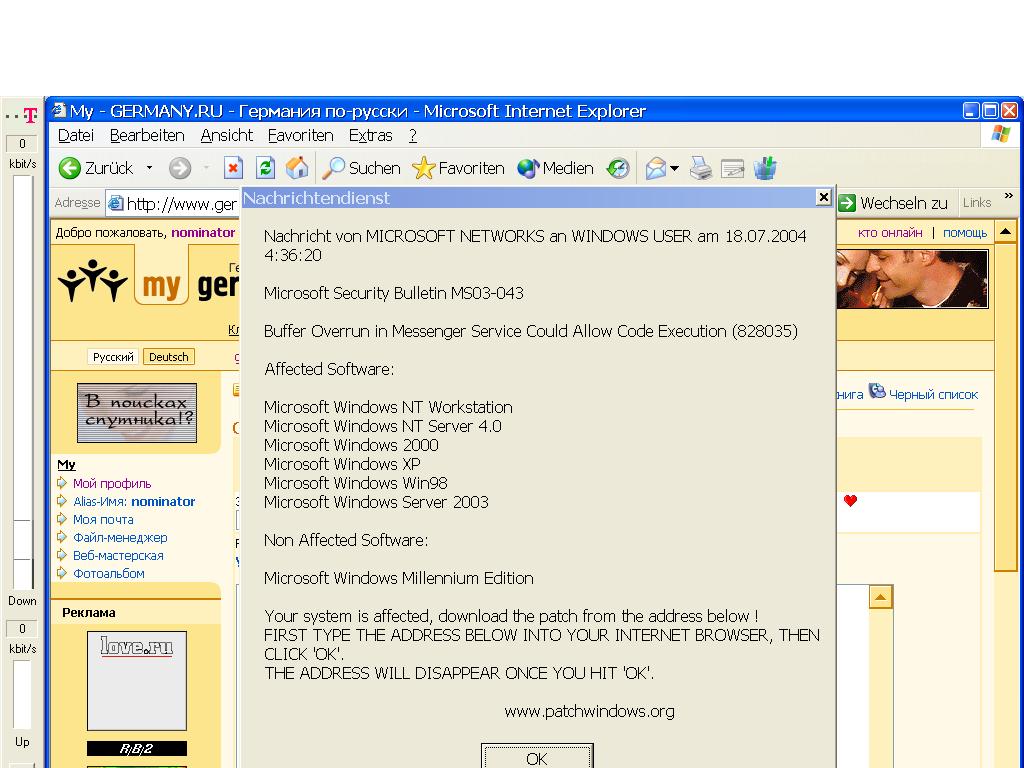
Task: Click the 'Microsoft Security Bulletin MS03-043' line
Action: coord(394,293)
